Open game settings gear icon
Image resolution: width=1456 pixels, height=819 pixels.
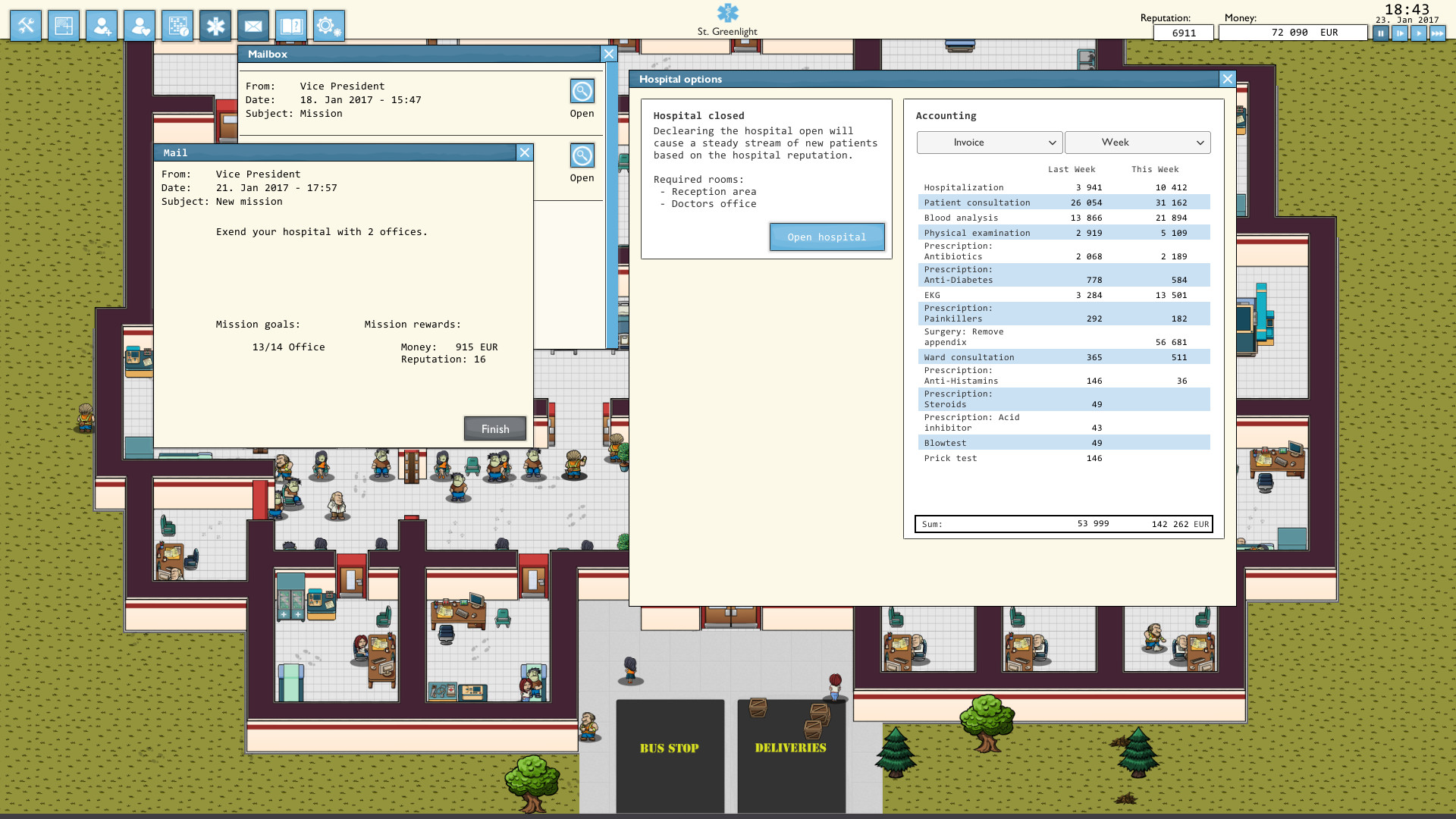tap(329, 26)
